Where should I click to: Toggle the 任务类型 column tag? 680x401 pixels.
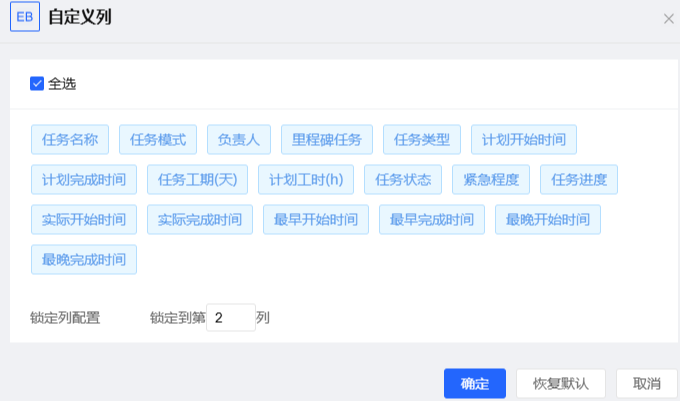pos(422,140)
